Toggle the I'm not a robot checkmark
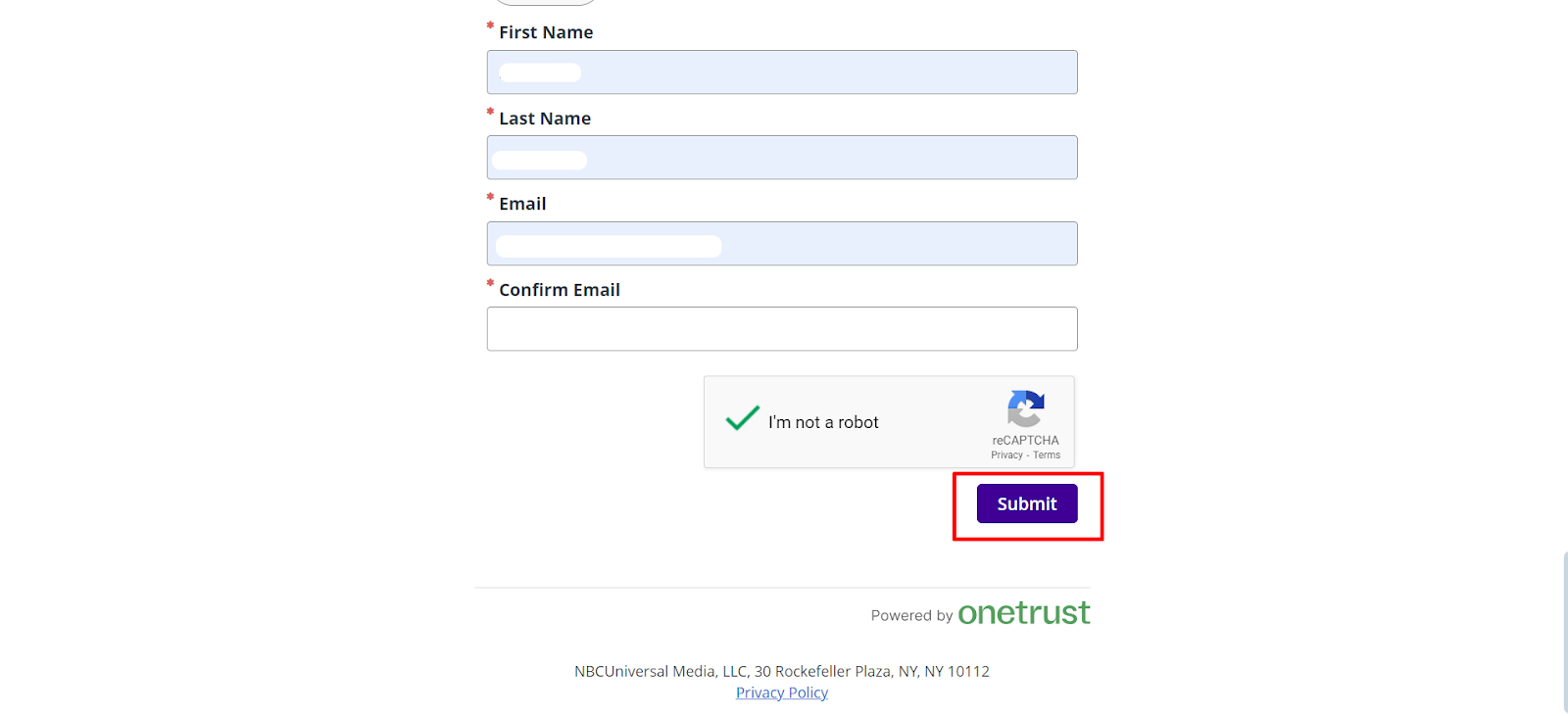1568x716 pixels. point(743,419)
